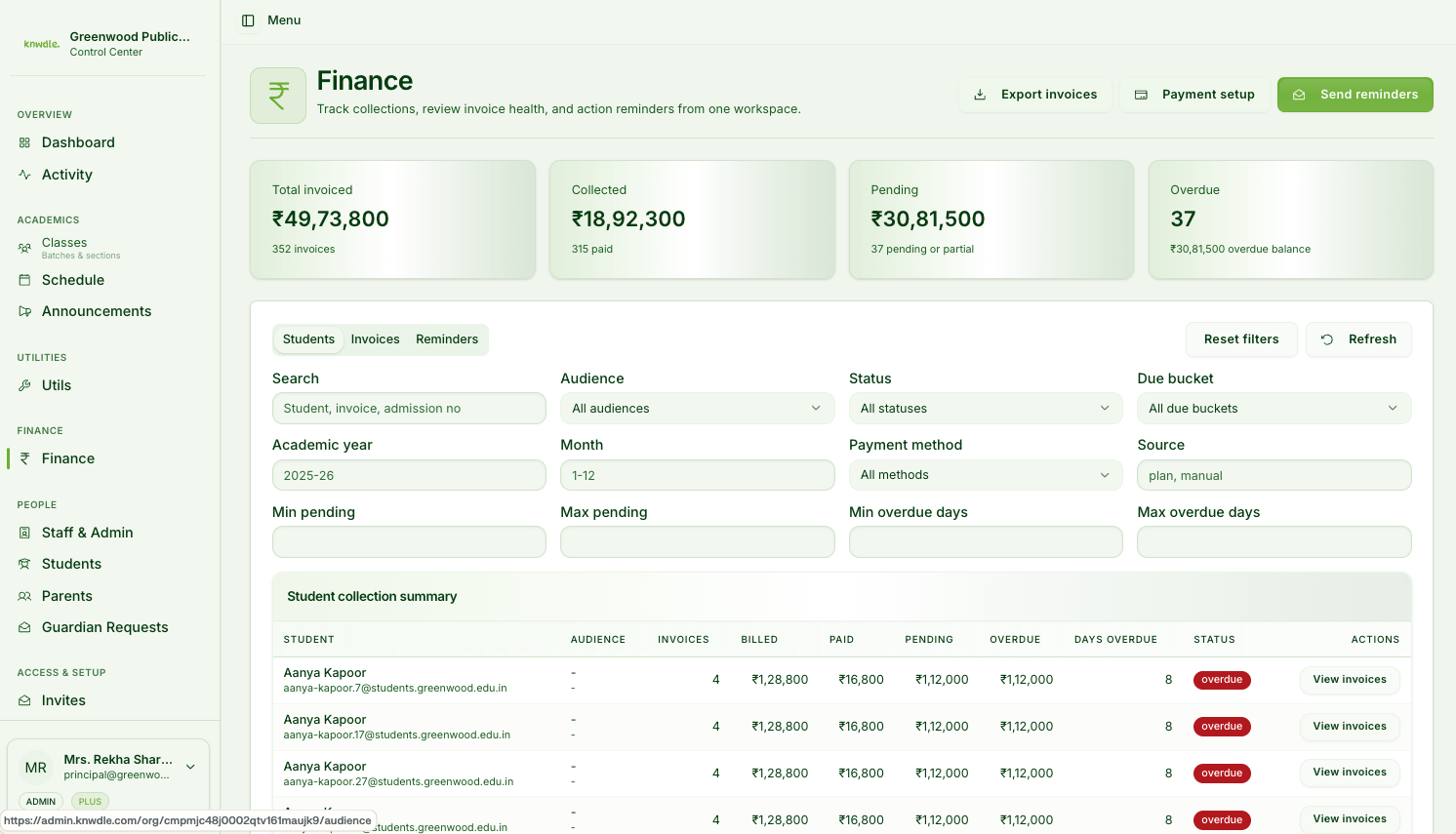The width and height of the screenshot is (1456, 834).
Task: Click aanya-kapoor.17@students.greenwood.edu.in email
Action: tap(397, 735)
